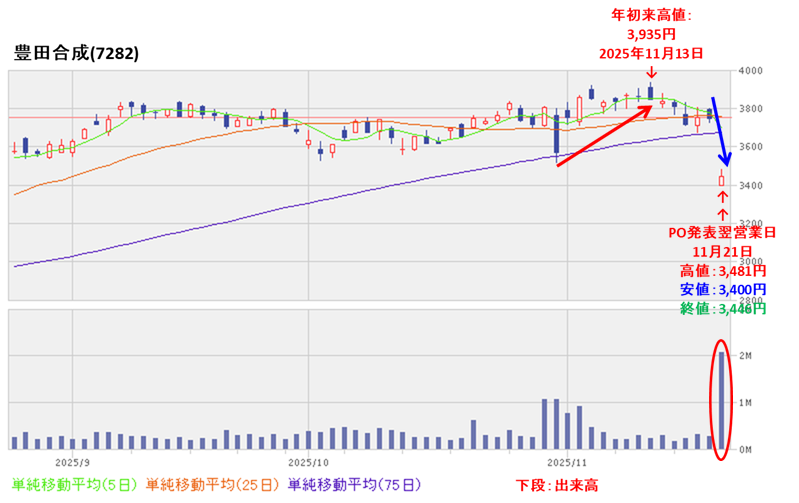
Task: Click the PO発表翌営業日 label
Action: tap(722, 233)
